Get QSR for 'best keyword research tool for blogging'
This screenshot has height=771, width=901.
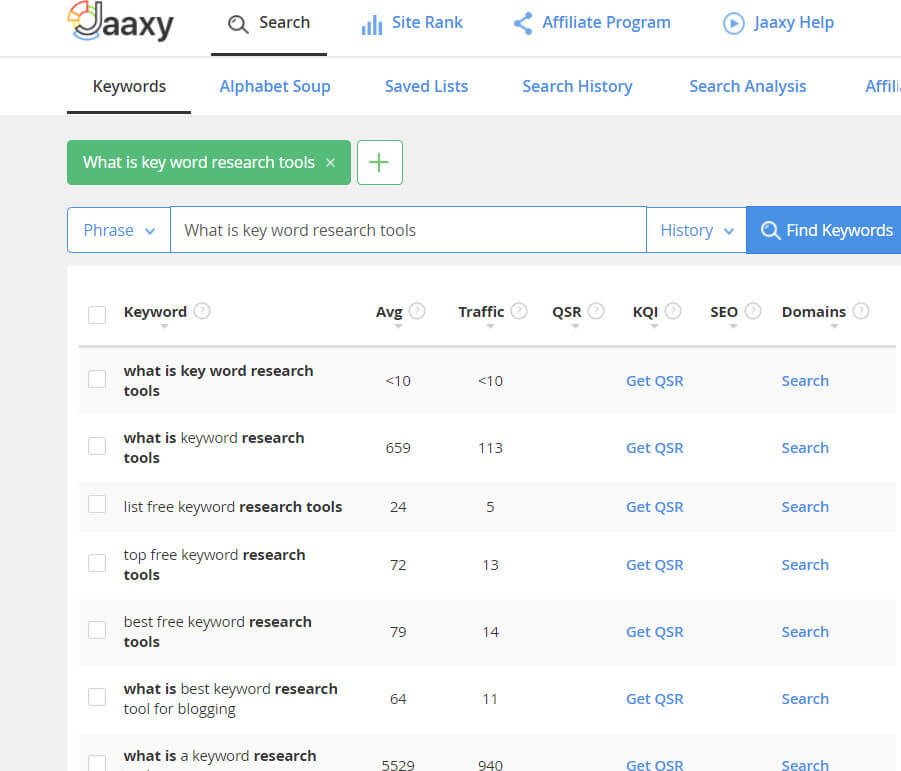(x=654, y=699)
